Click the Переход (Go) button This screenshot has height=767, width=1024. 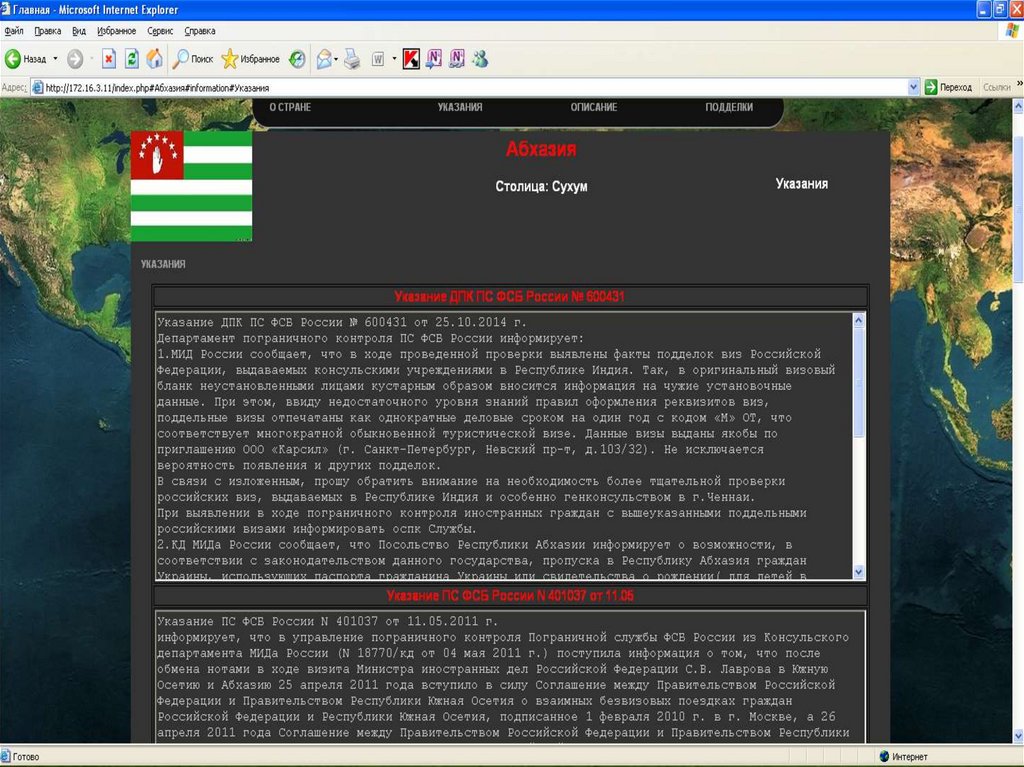(x=948, y=87)
